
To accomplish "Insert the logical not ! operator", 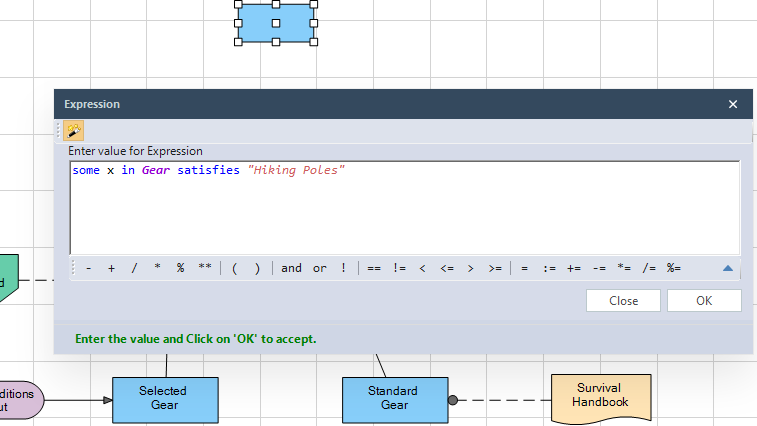I will pos(343,268).
